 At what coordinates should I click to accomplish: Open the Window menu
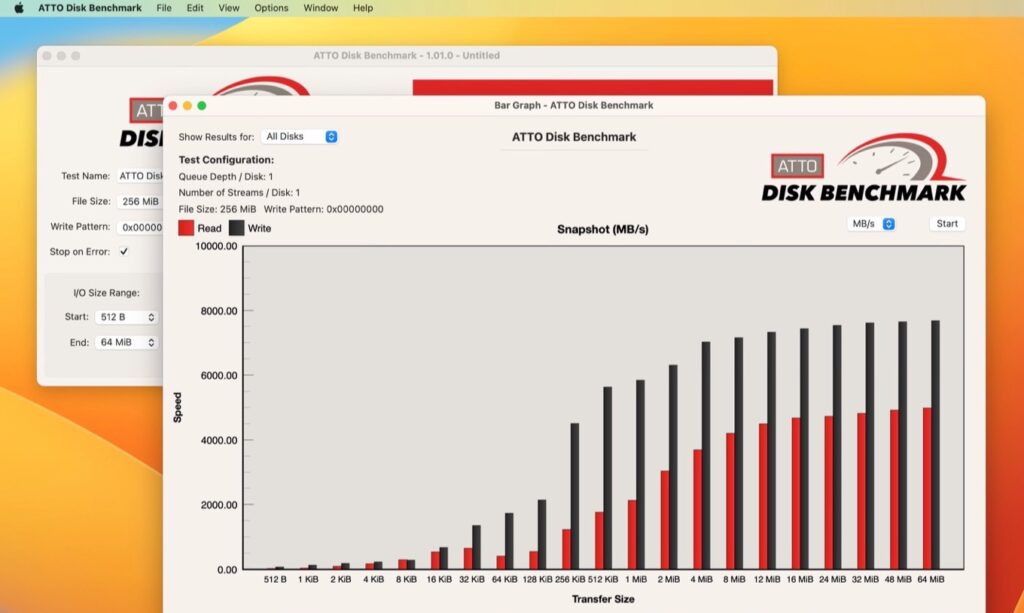[320, 8]
